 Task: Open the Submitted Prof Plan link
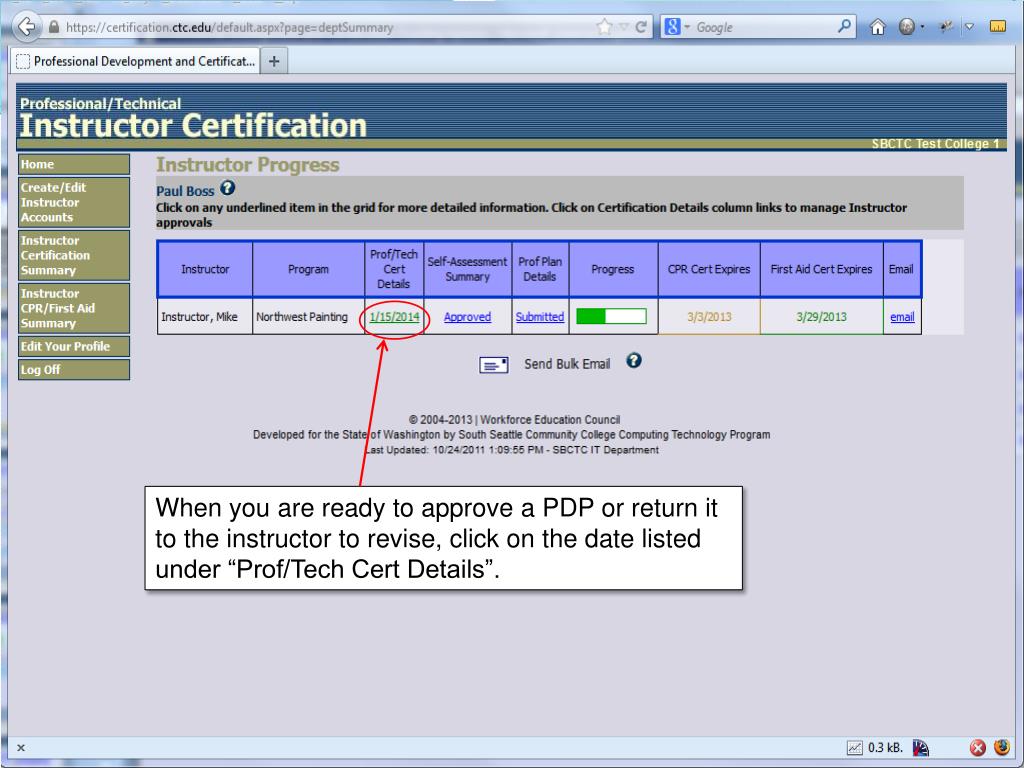pos(540,317)
